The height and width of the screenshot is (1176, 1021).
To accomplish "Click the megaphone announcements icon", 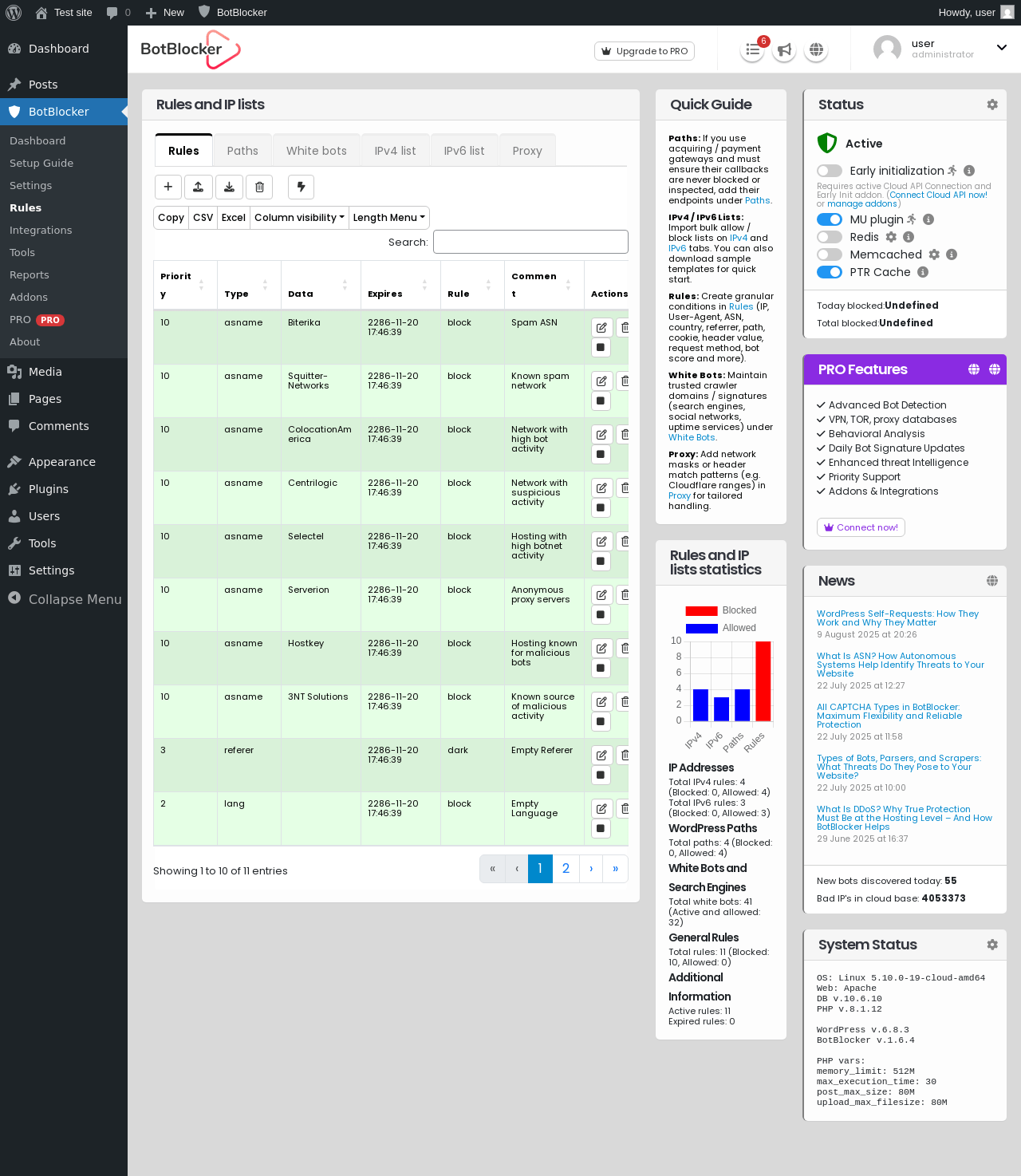I will click(784, 50).
